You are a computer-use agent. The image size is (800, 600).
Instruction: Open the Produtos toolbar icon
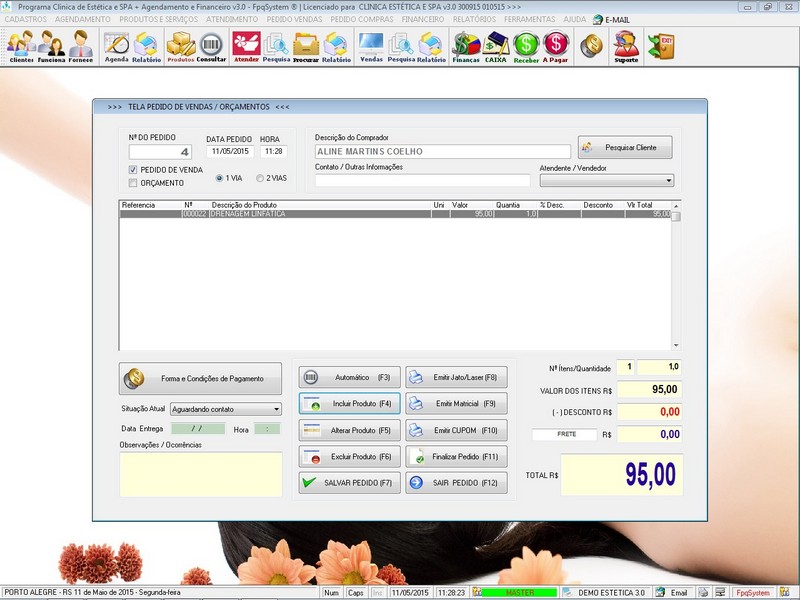click(181, 46)
